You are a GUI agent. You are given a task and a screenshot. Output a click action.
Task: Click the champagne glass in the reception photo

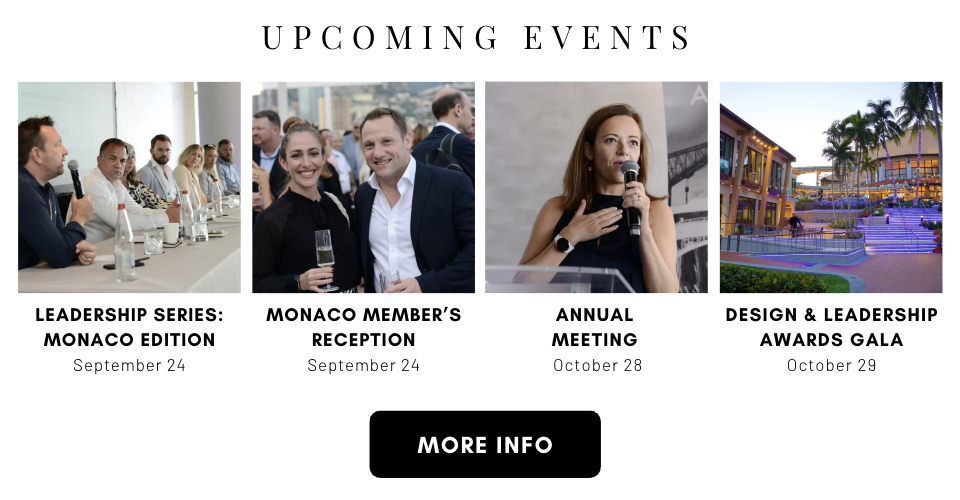[324, 252]
